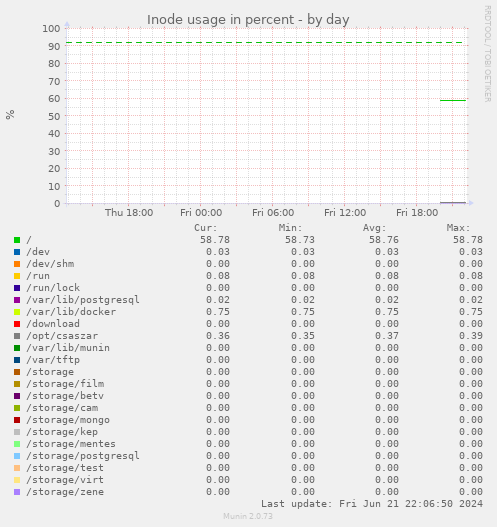Image resolution: width=497 pixels, height=527 pixels.
Task: Select the /download legend label
Action: [53, 324]
